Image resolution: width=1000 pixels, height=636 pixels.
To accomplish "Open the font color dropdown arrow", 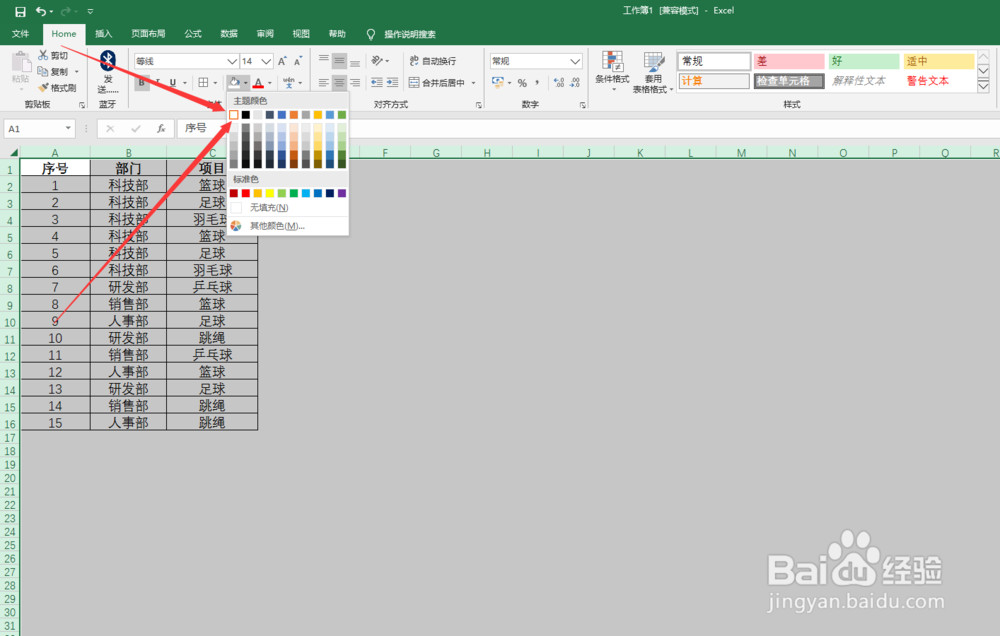I will [270, 82].
